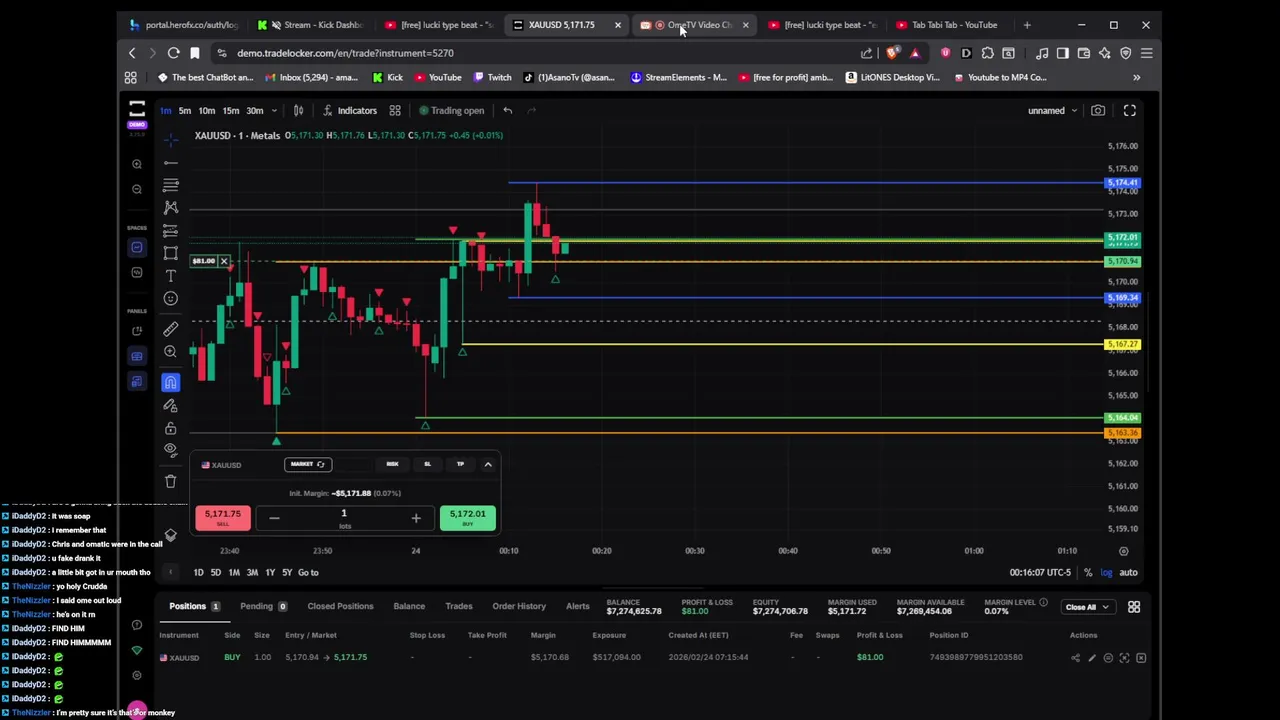The height and width of the screenshot is (720, 1280).
Task: Close the $81.00 position marker on chart
Action: click(x=224, y=261)
